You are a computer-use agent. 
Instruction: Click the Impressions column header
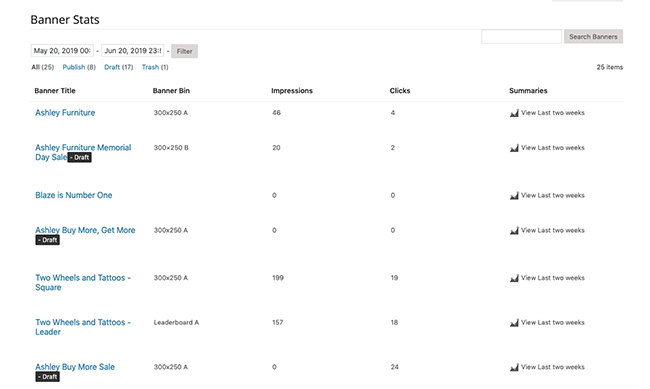292,91
